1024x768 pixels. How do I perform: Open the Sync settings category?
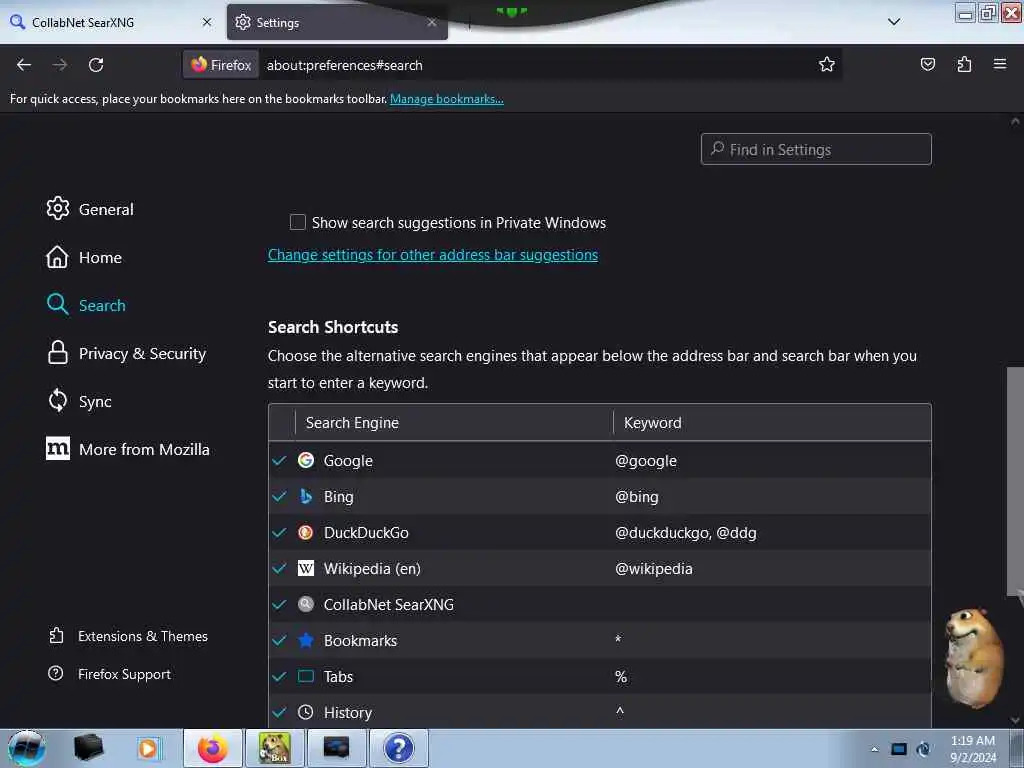pyautogui.click(x=78, y=401)
